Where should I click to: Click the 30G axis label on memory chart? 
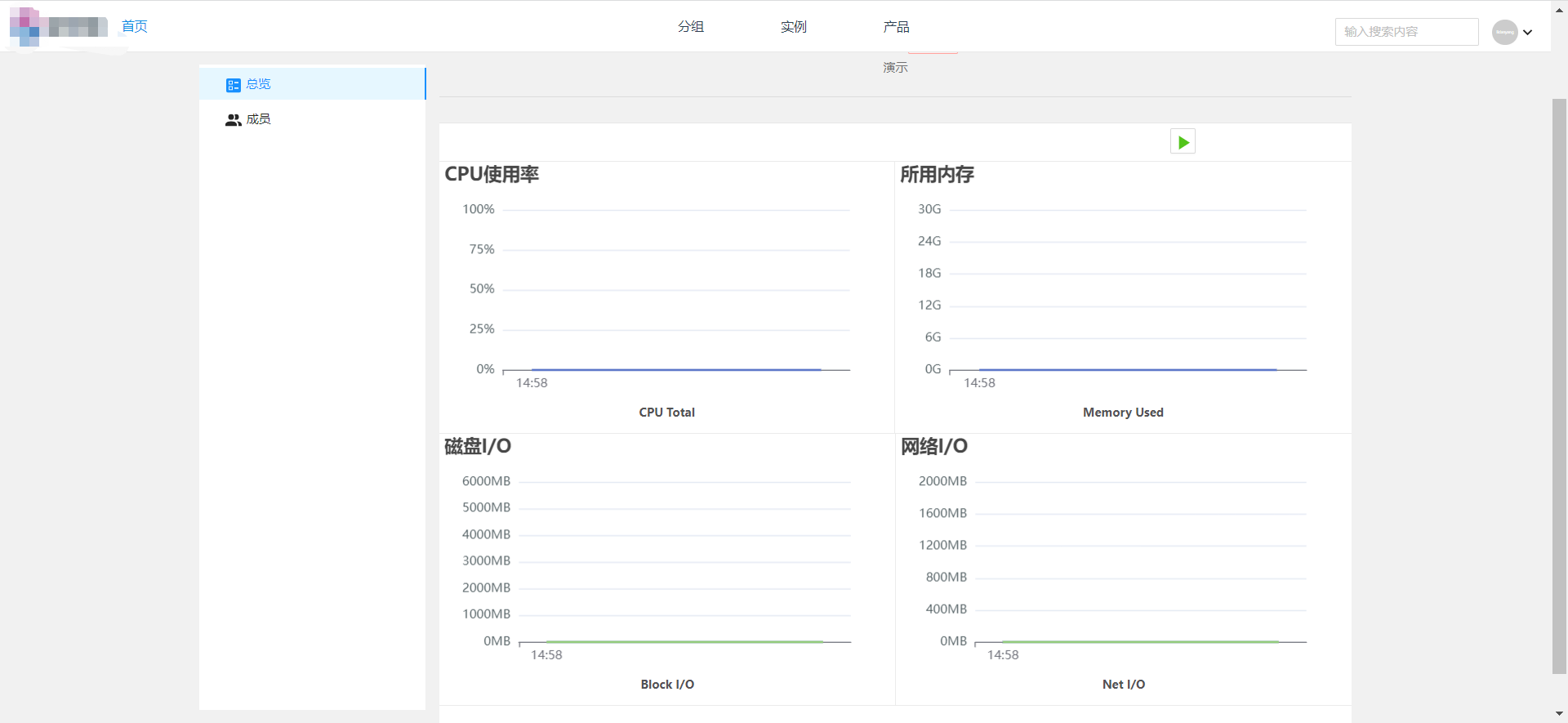click(929, 209)
